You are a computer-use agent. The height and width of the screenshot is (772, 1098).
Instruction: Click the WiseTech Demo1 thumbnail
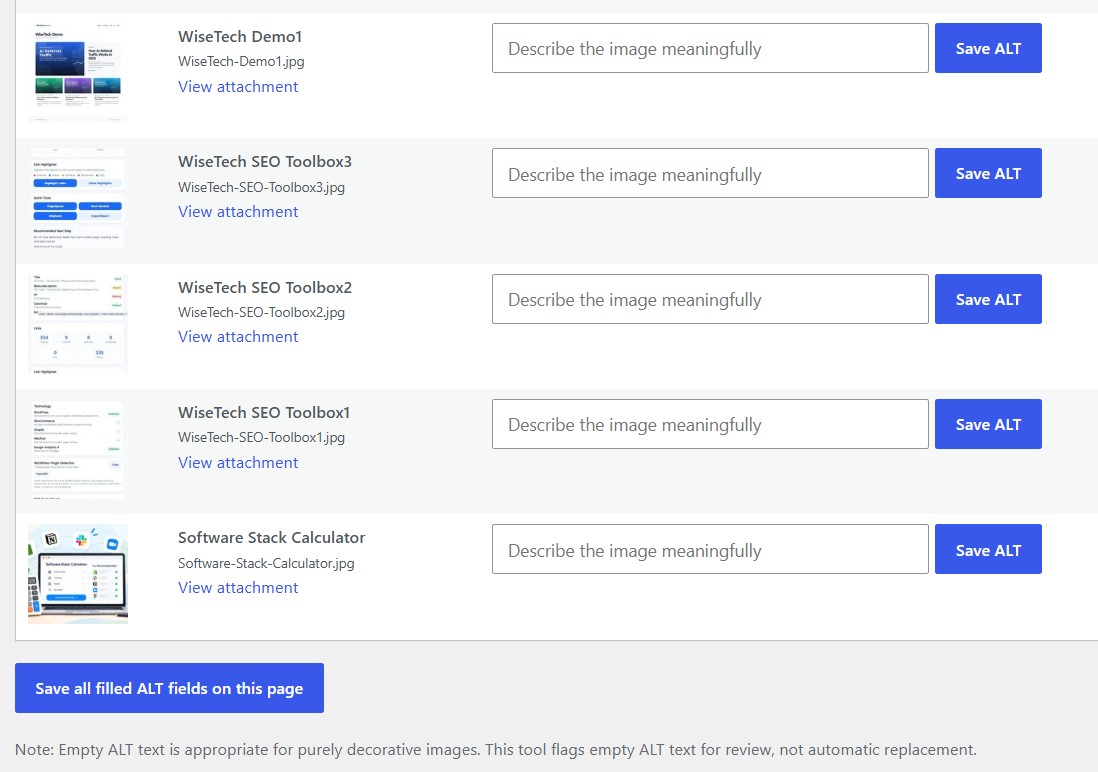pos(78,73)
